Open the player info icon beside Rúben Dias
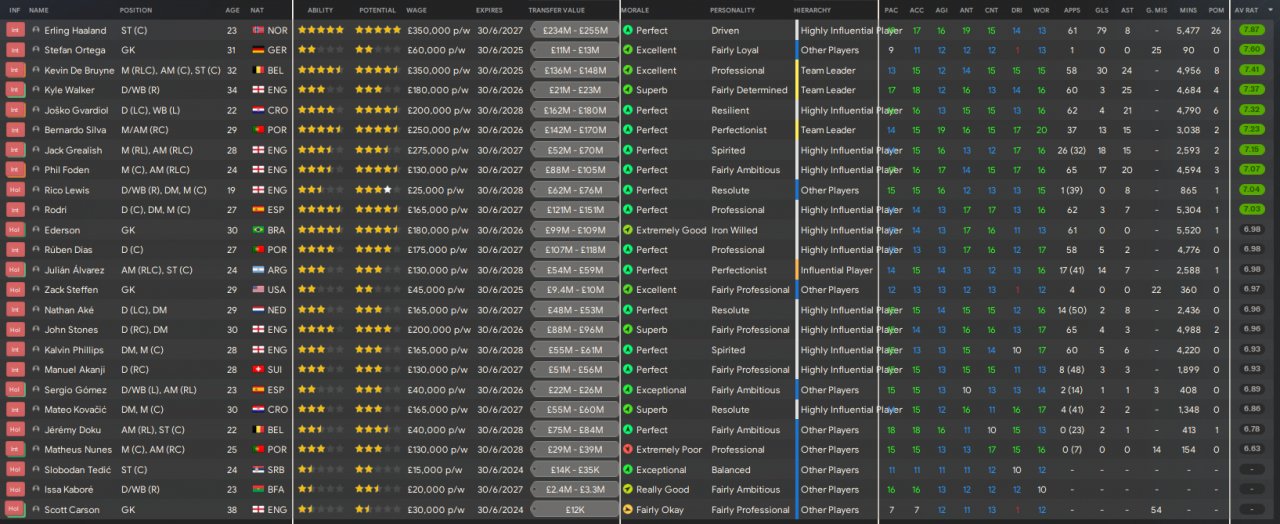The width and height of the screenshot is (1280, 524). (36, 250)
